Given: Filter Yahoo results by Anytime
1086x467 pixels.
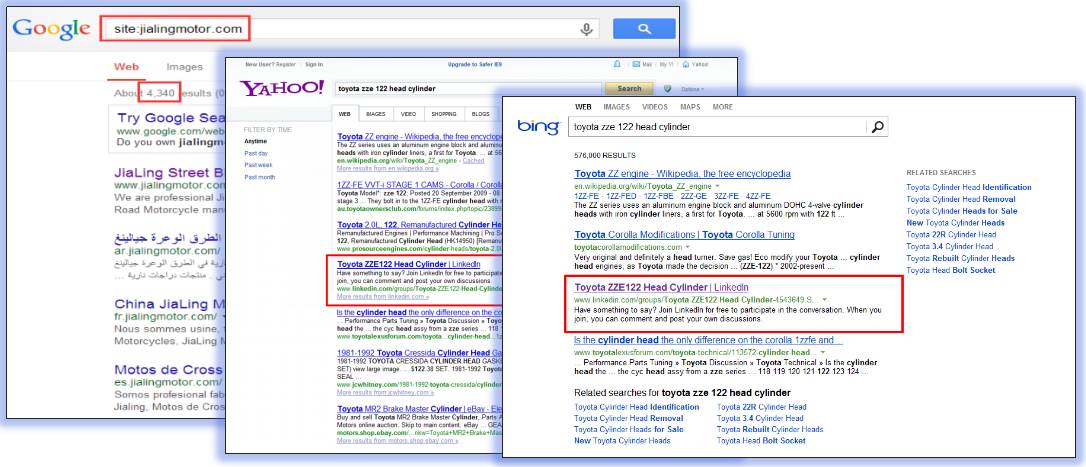Looking at the screenshot, I should click(255, 141).
